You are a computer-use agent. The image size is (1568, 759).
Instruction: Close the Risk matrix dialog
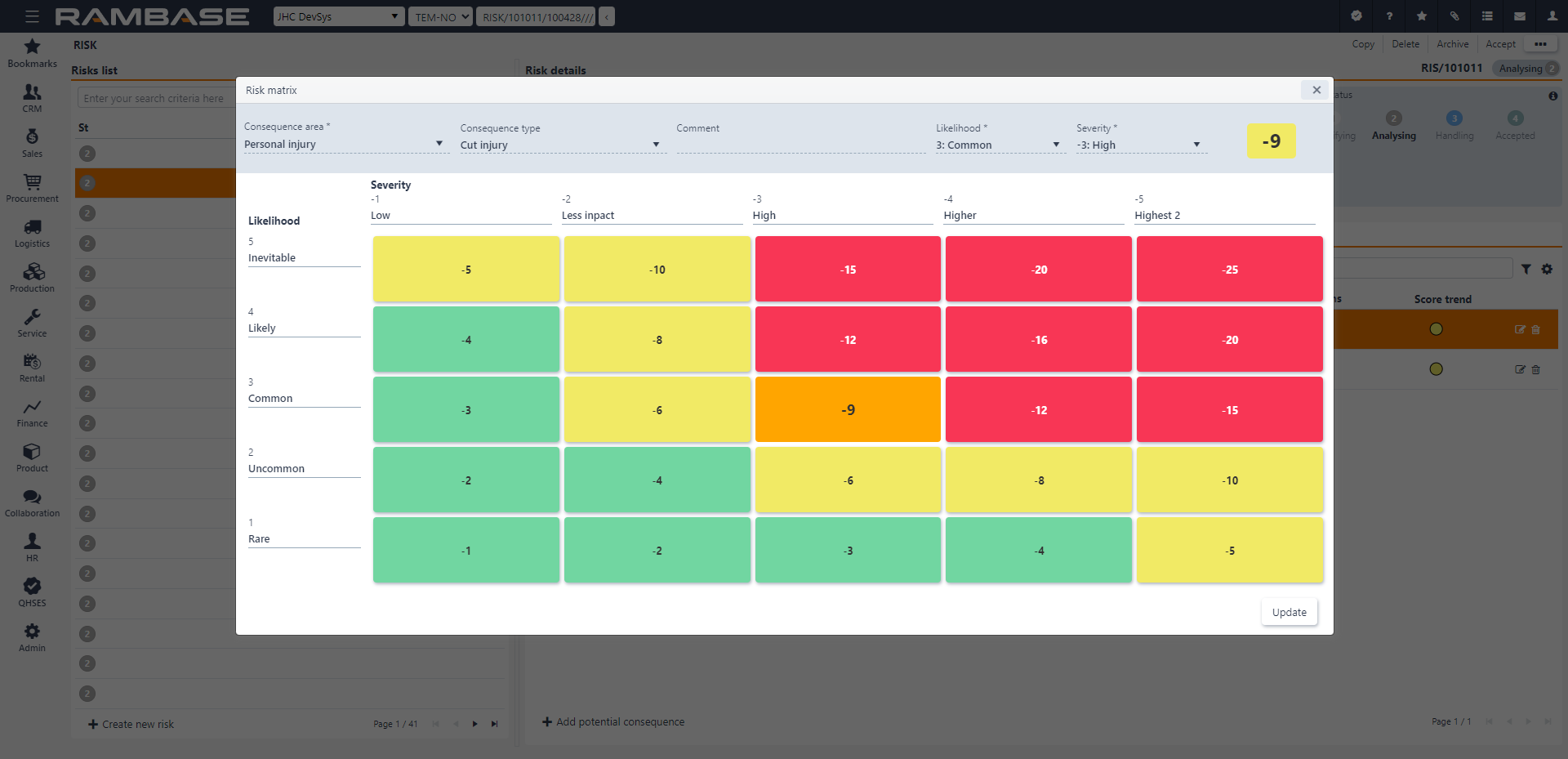click(1316, 90)
